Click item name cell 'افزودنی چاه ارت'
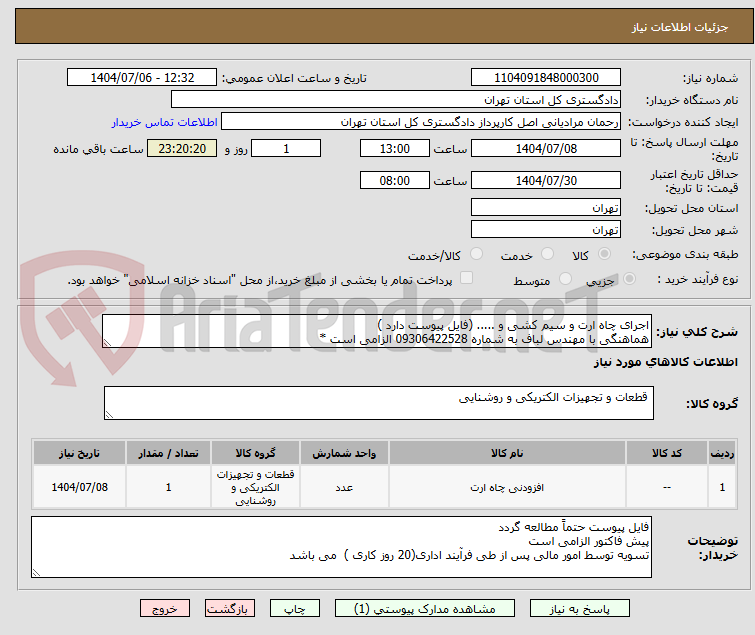This screenshot has width=755, height=635. 507,487
